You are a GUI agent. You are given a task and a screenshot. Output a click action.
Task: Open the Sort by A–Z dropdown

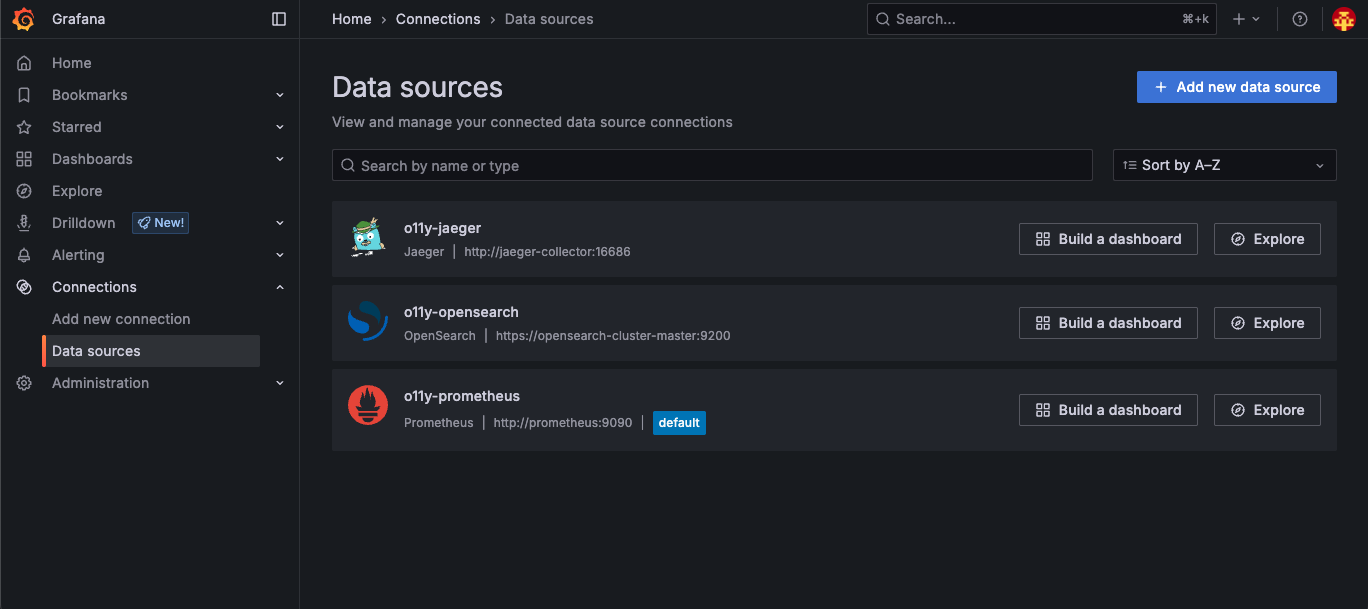tap(1225, 165)
